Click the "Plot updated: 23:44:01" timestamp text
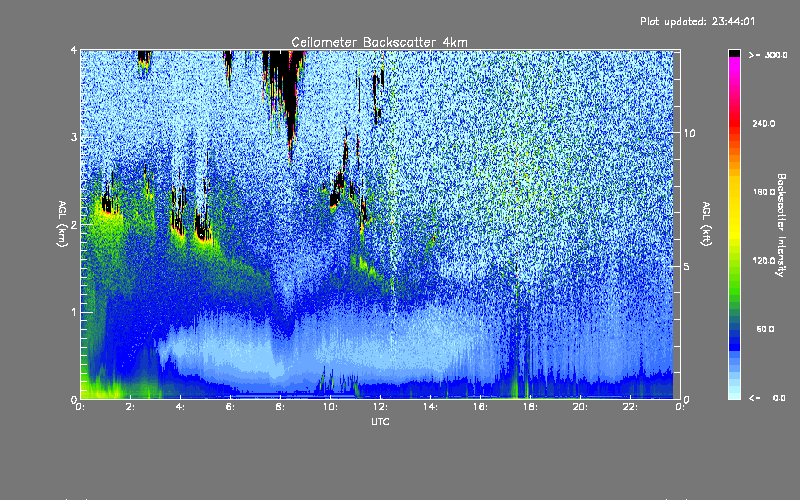The image size is (800, 500). click(x=697, y=21)
